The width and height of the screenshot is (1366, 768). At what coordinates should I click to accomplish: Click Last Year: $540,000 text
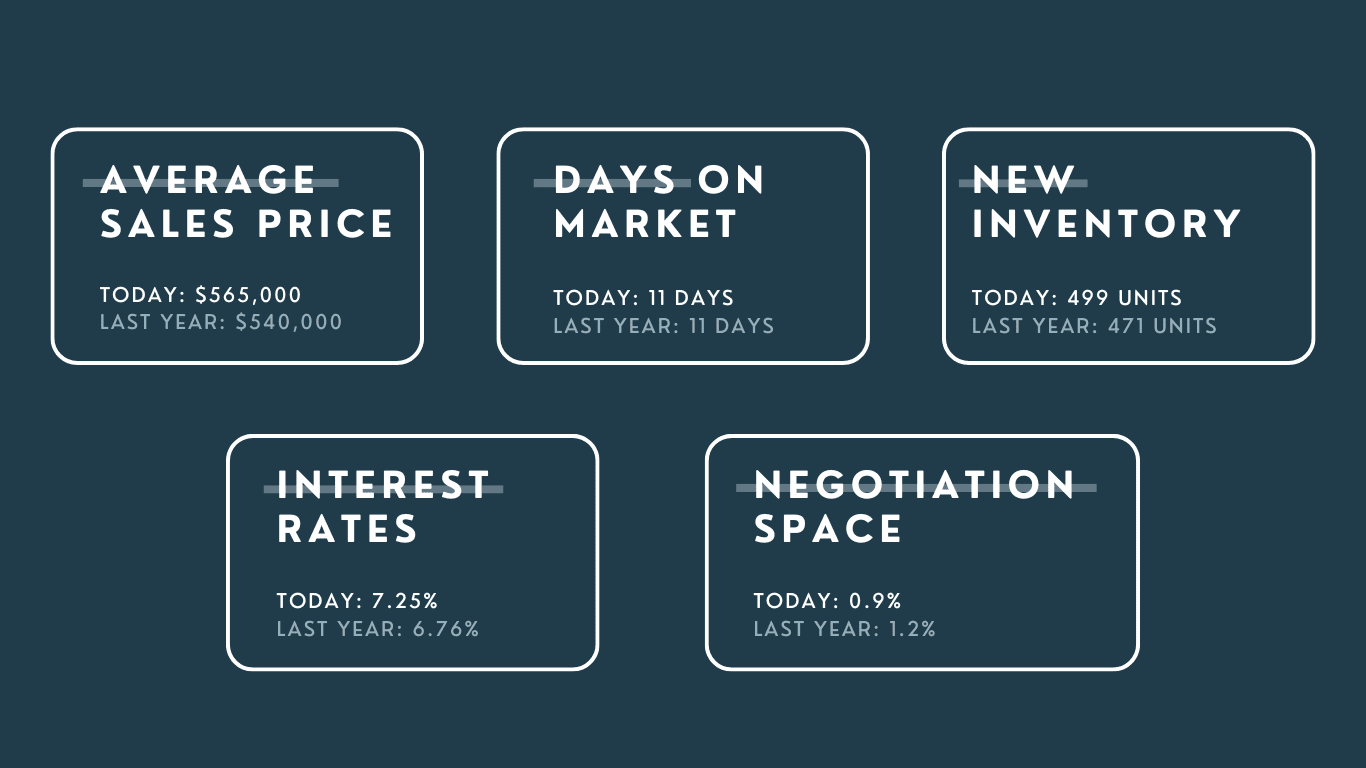221,323
